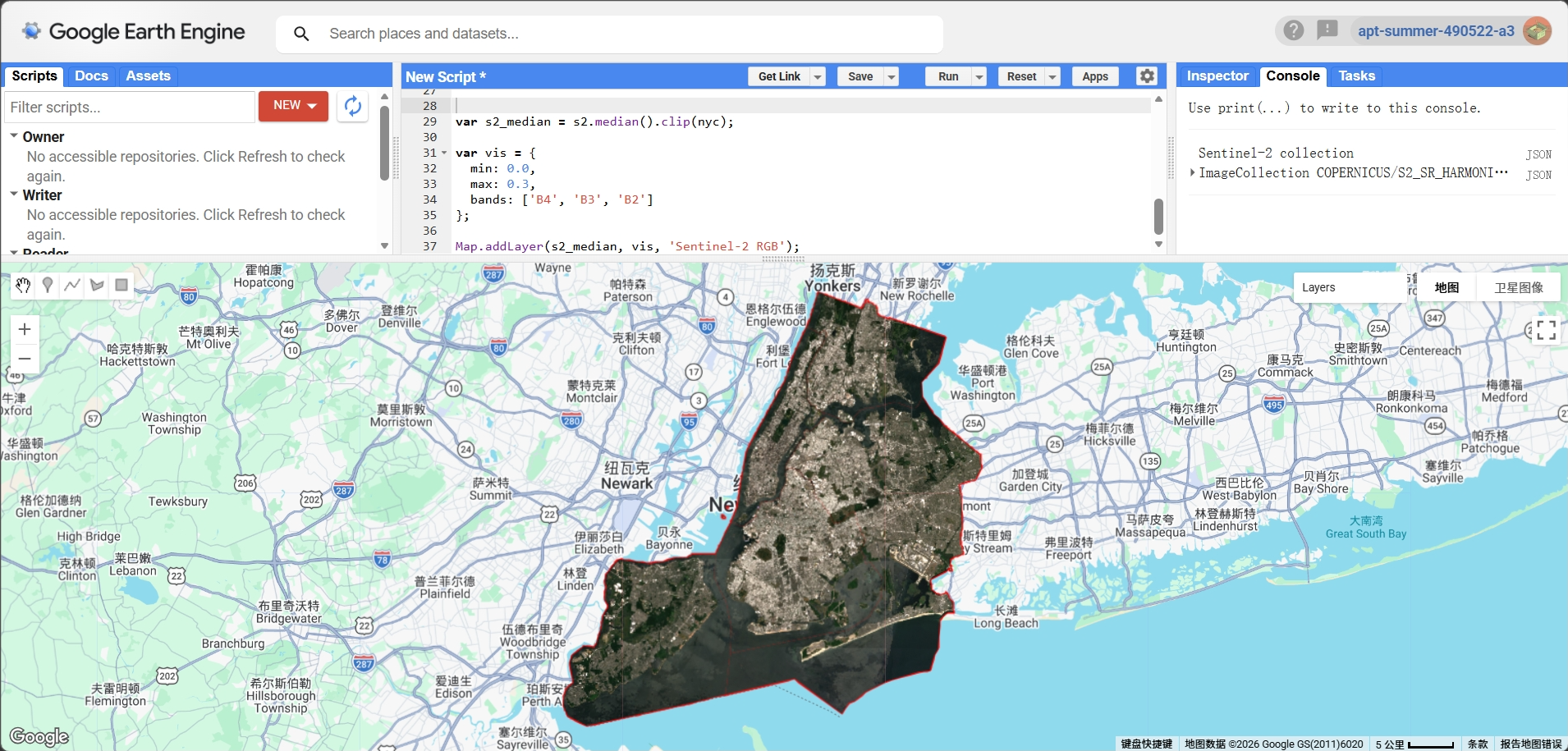Open the send feedback icon
Screen dimensions: 1568x751
coord(1327,31)
